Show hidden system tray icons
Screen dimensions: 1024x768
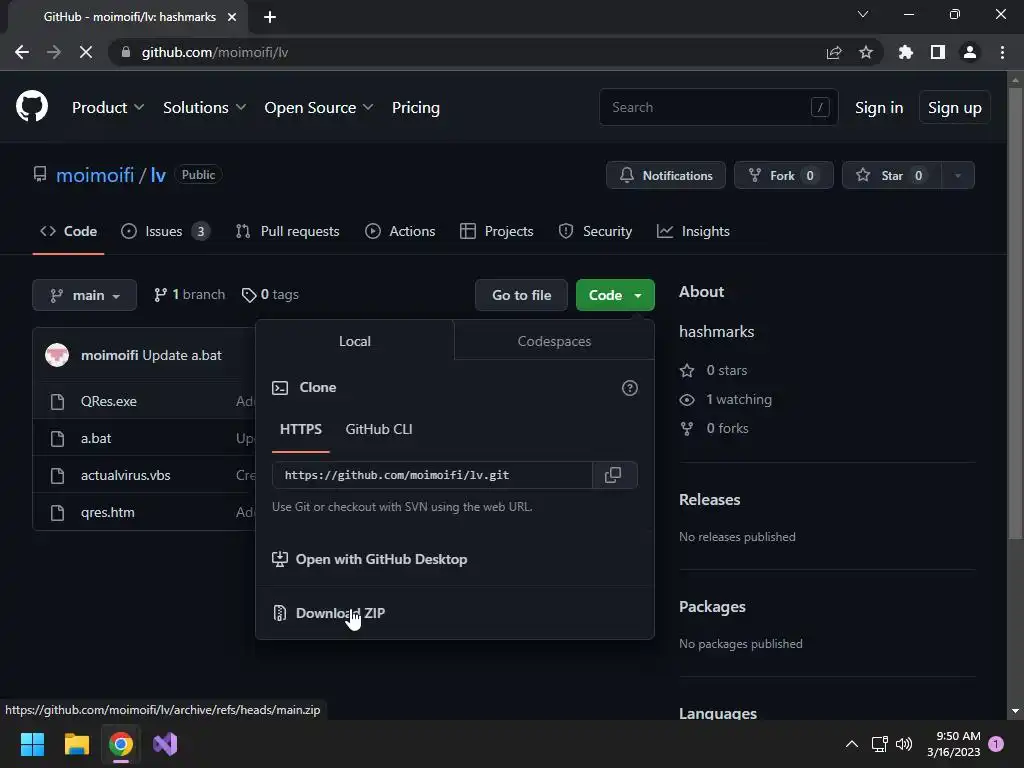pos(852,744)
